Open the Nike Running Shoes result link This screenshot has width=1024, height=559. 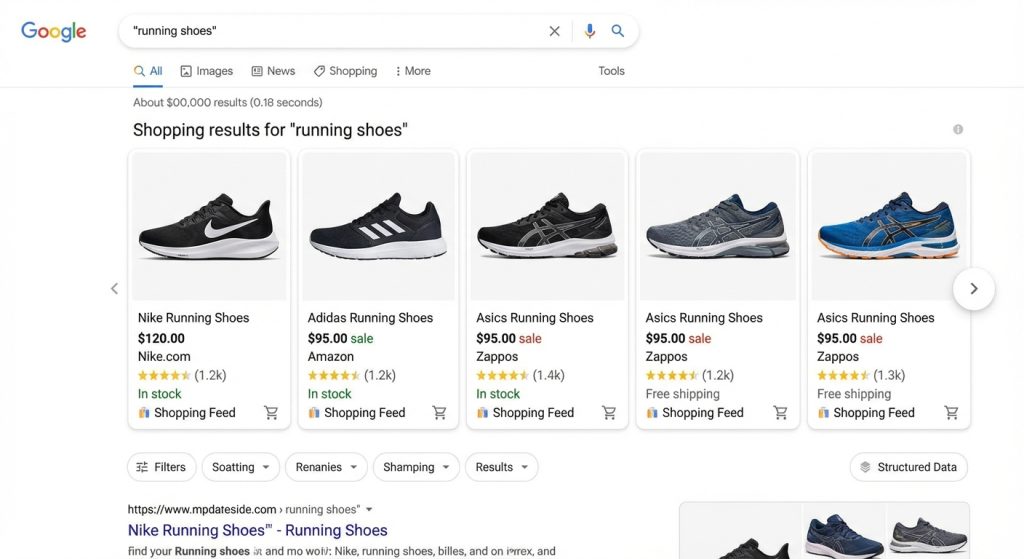tap(257, 530)
